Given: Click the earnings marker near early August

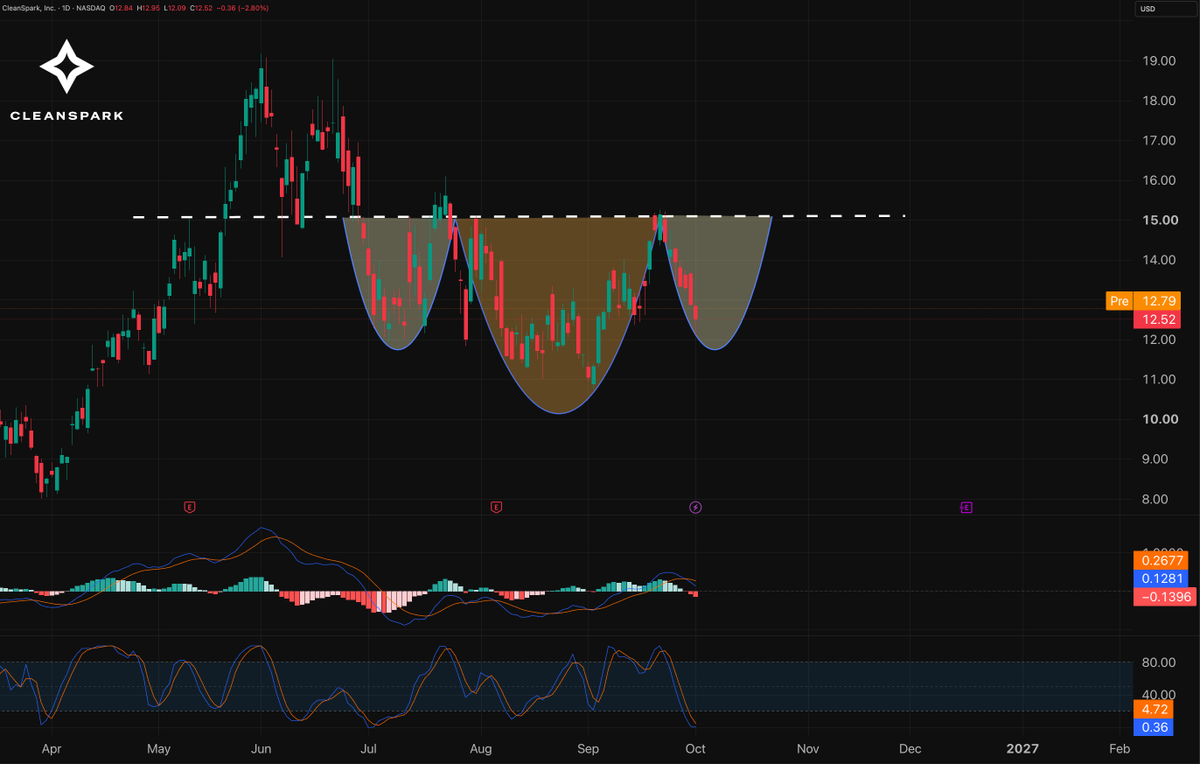Looking at the screenshot, I should point(496,507).
